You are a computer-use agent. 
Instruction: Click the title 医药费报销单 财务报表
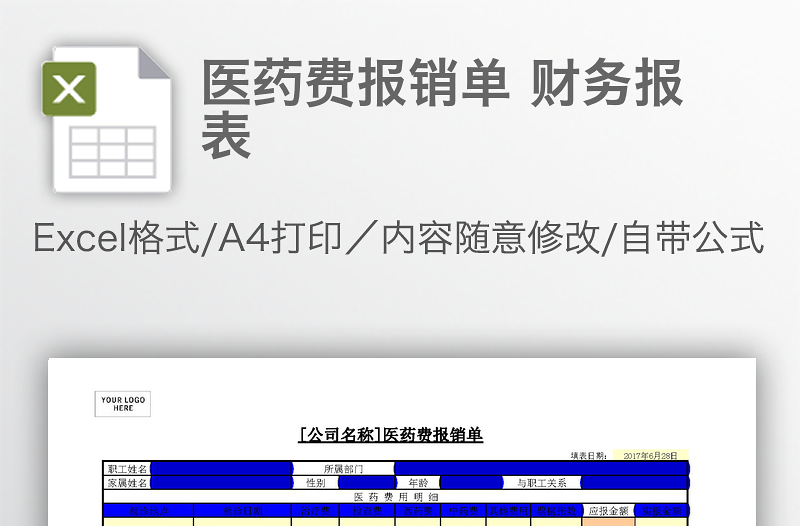[x=442, y=108]
